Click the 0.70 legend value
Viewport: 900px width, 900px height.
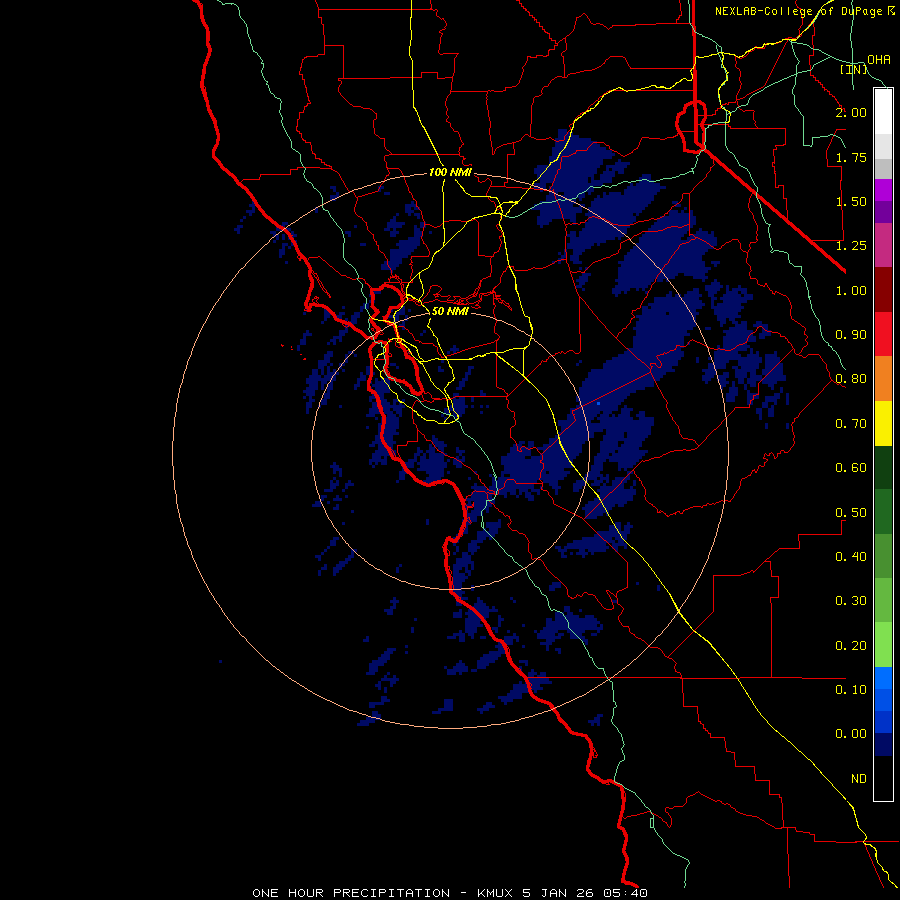pos(851,424)
